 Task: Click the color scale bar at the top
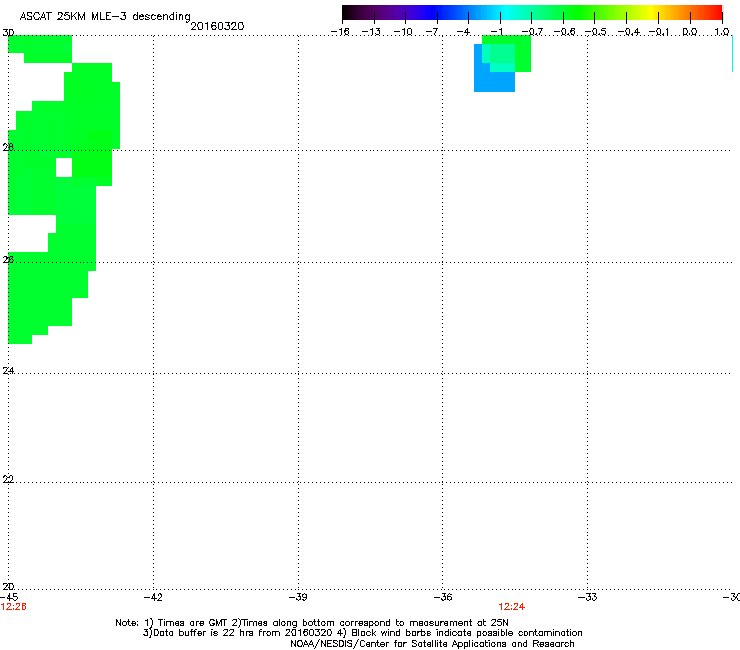coord(532,12)
